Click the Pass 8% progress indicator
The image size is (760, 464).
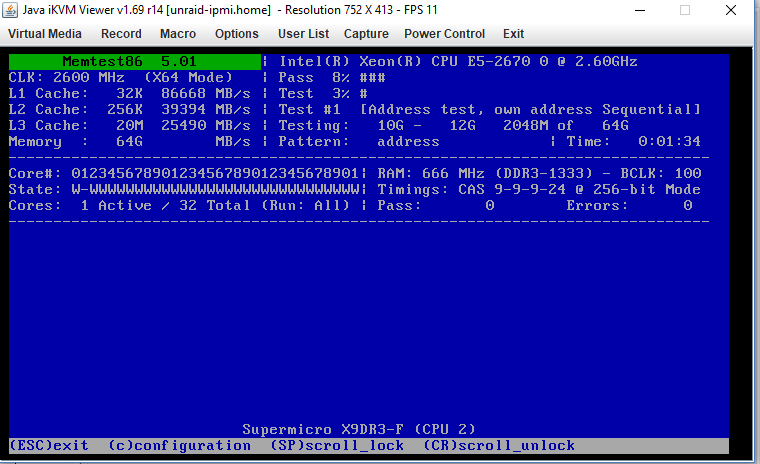click(x=332, y=78)
